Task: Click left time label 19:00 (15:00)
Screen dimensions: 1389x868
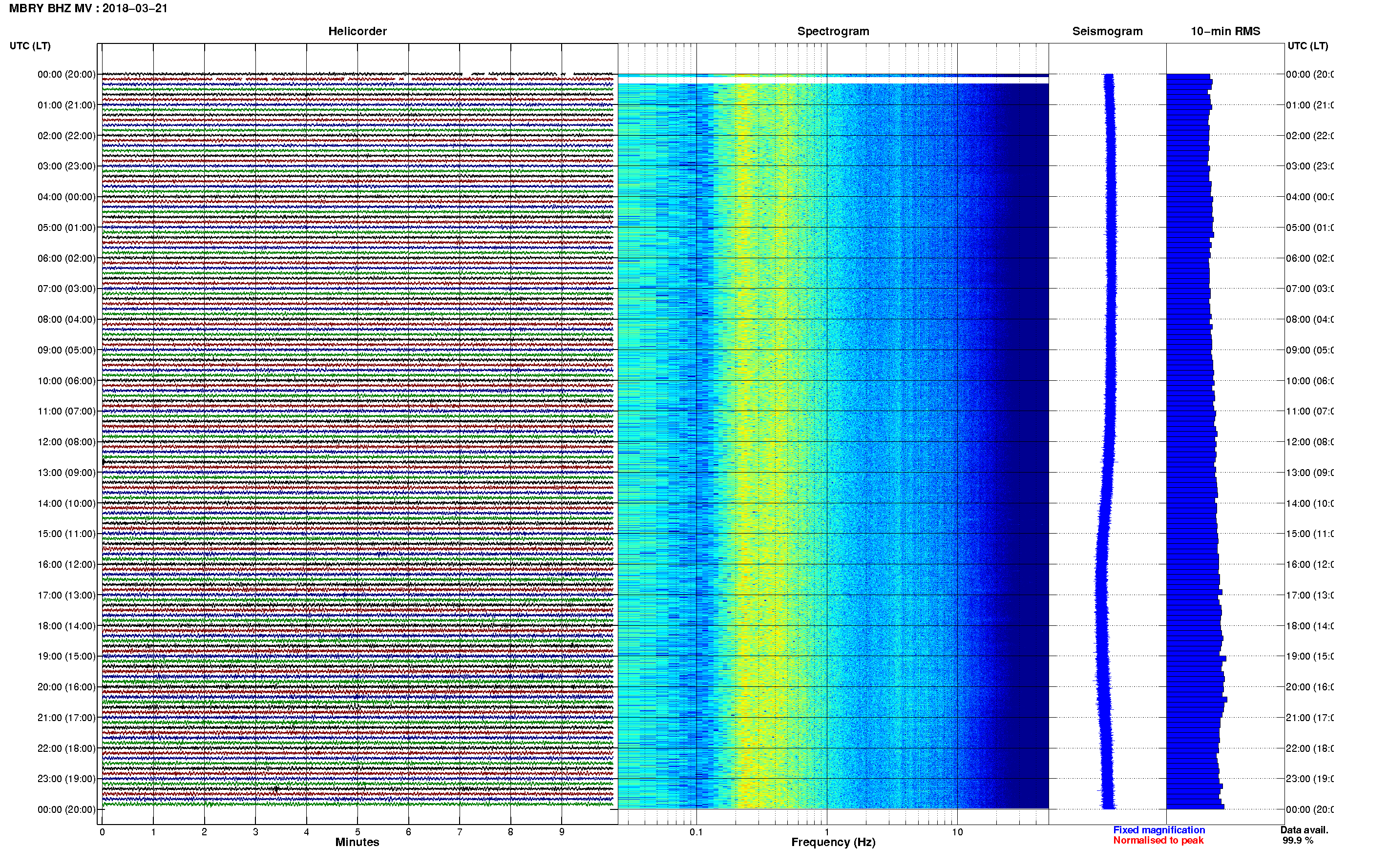Action: [66, 656]
